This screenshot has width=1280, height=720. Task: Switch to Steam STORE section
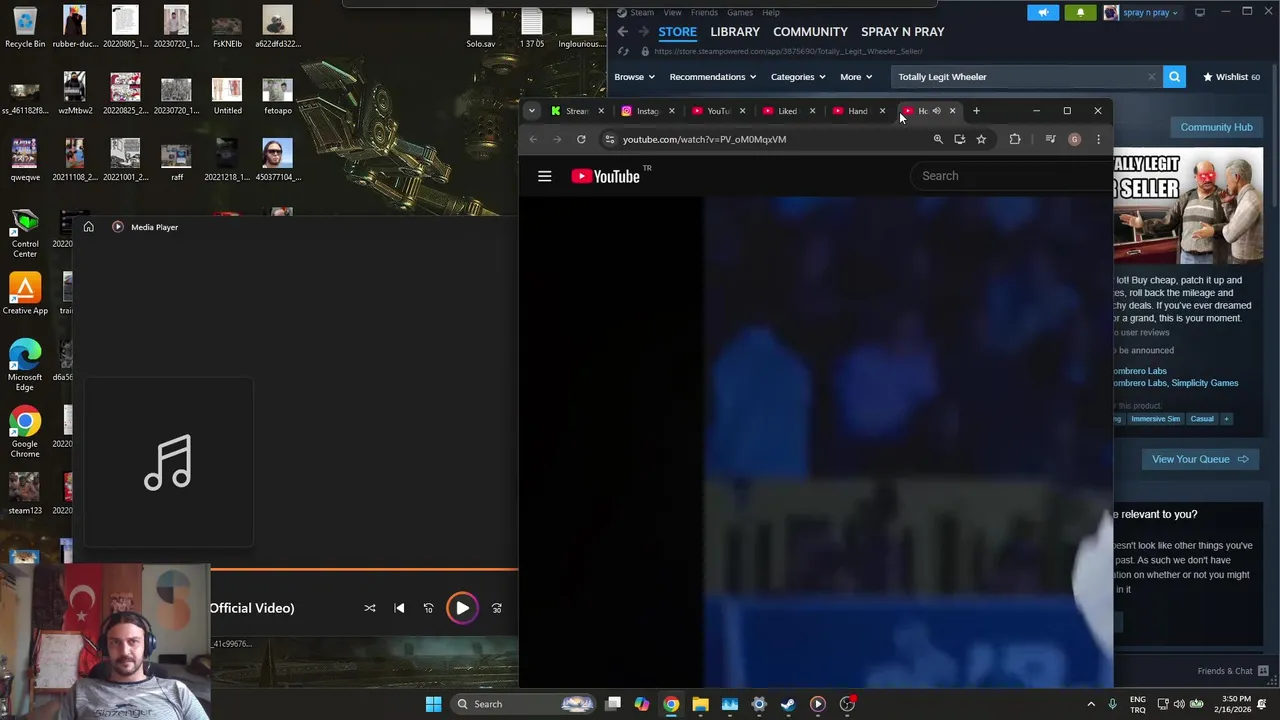677,32
